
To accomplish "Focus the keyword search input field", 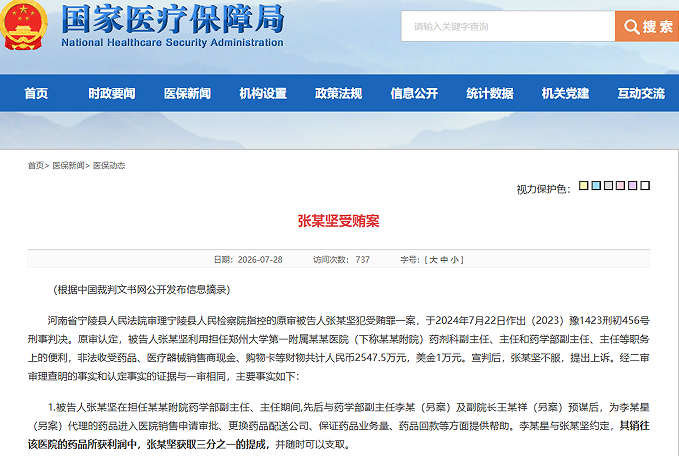I will point(508,26).
